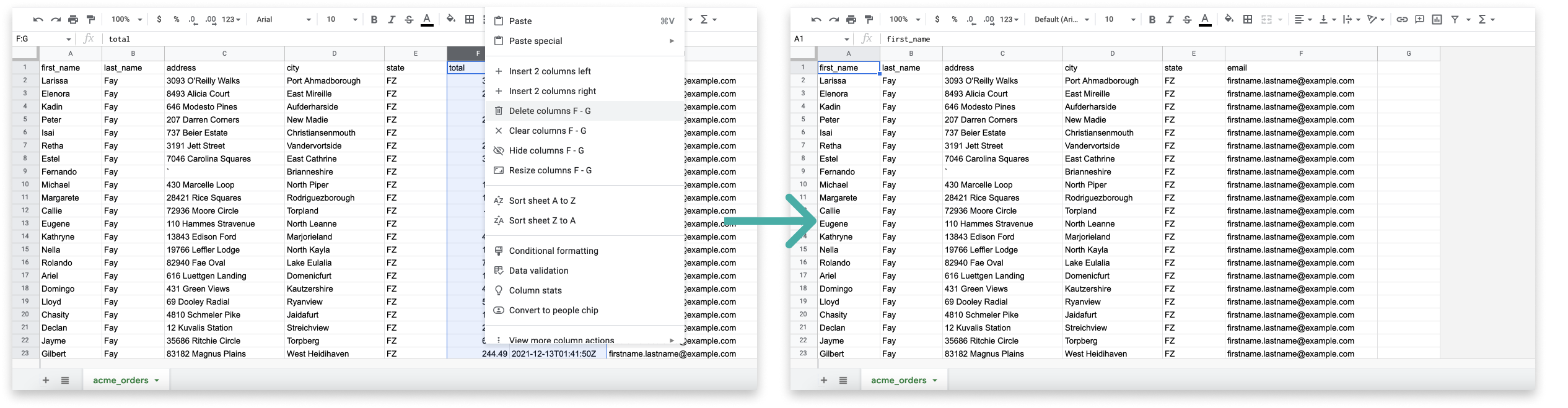Click Redo in the left spreadsheet toolbar
This screenshot has height=408, width=1568.
pos(56,20)
